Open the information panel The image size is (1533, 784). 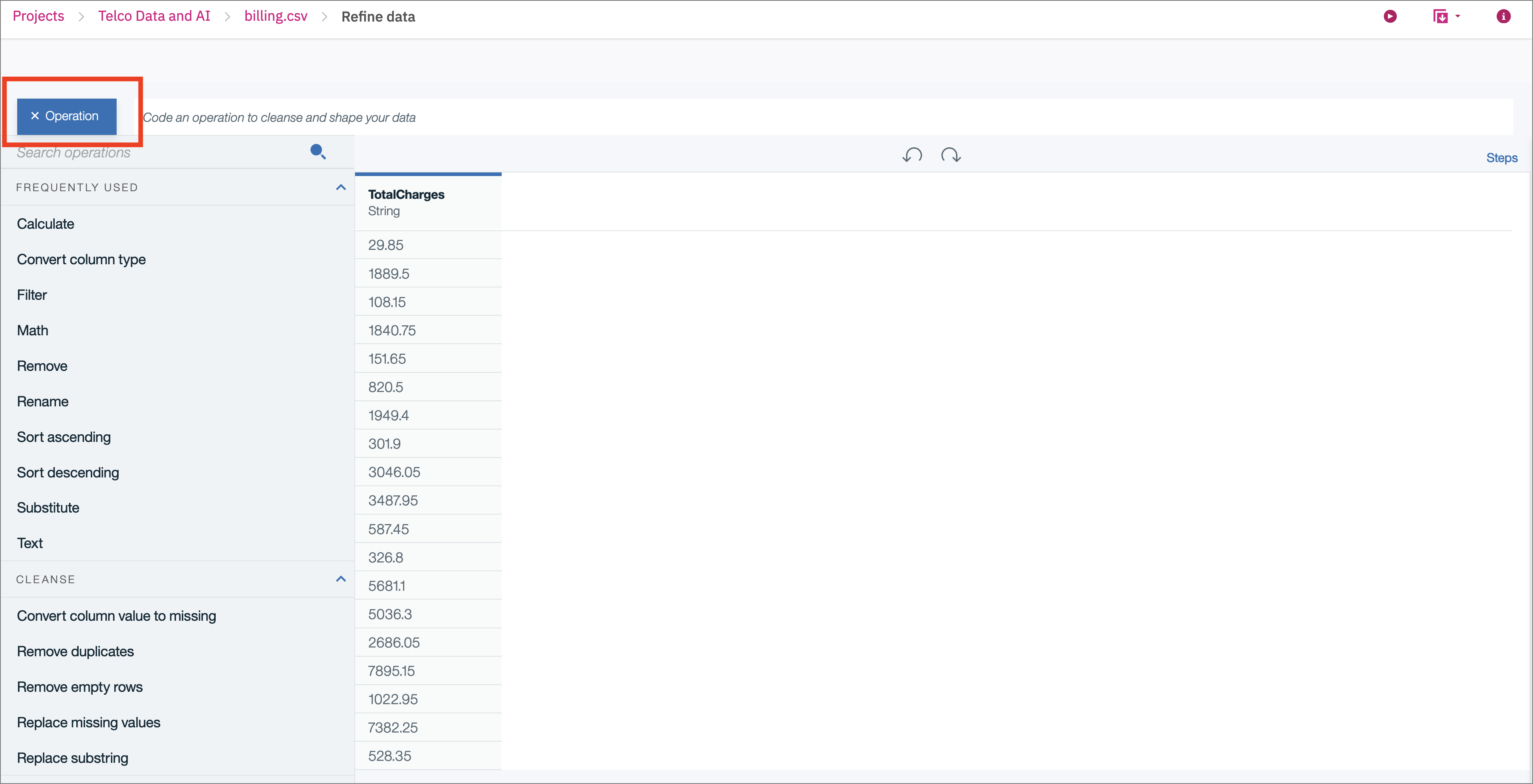1503,16
